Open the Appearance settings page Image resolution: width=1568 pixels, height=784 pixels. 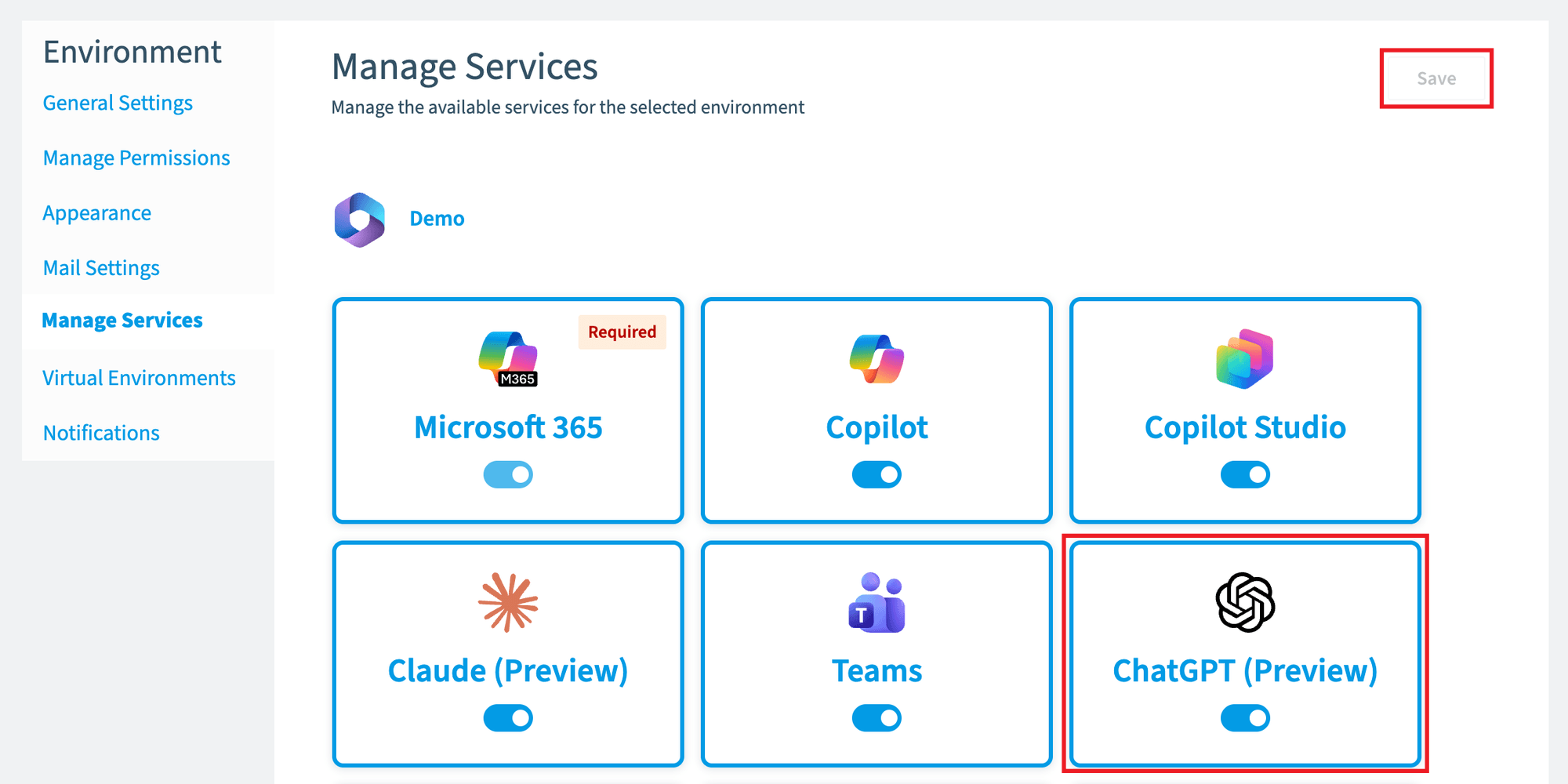pos(97,213)
